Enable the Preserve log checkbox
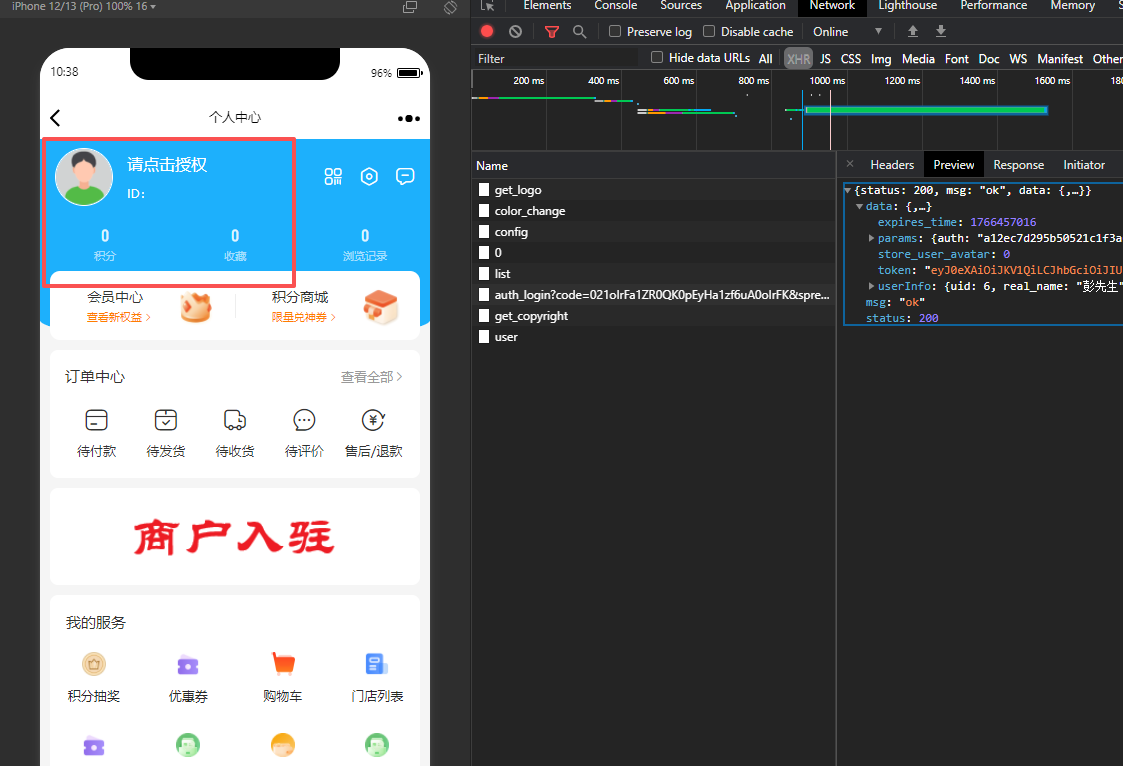1123x766 pixels. 615,32
